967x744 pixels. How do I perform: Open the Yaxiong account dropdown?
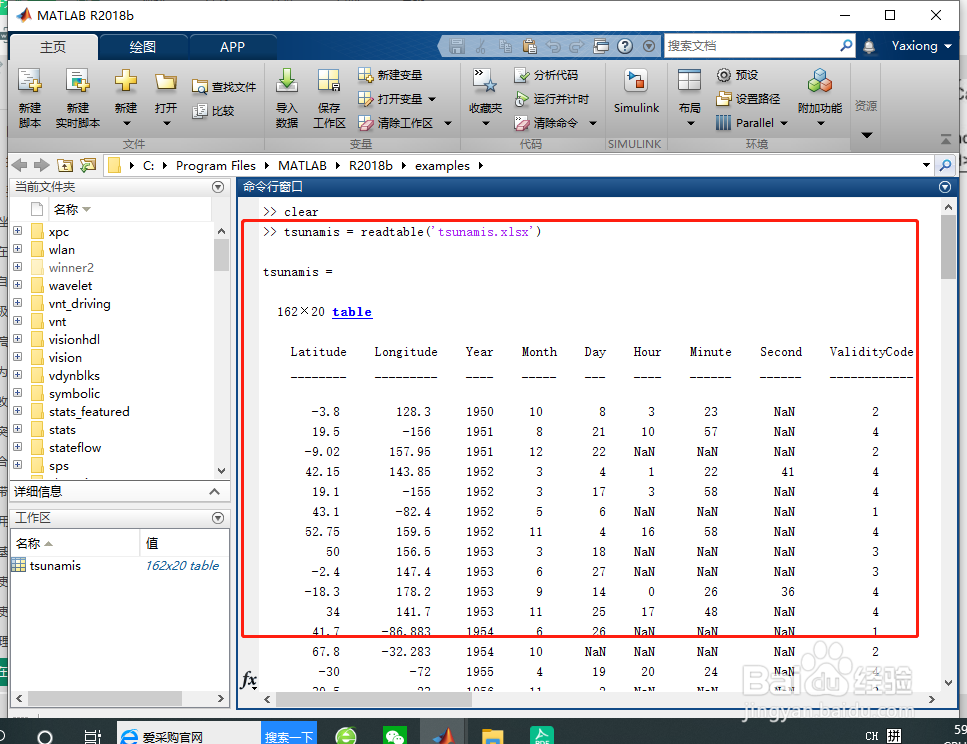pyautogui.click(x=921, y=46)
